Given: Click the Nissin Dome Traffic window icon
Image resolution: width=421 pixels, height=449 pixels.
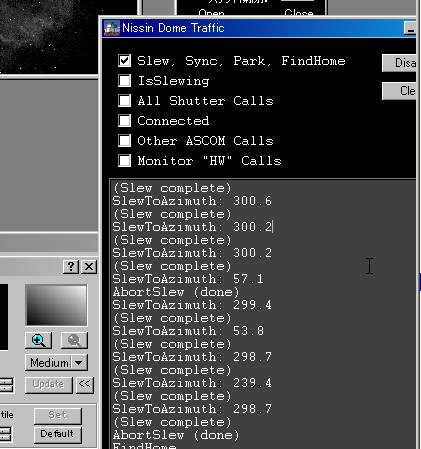Looking at the screenshot, I should pyautogui.click(x=111, y=28).
